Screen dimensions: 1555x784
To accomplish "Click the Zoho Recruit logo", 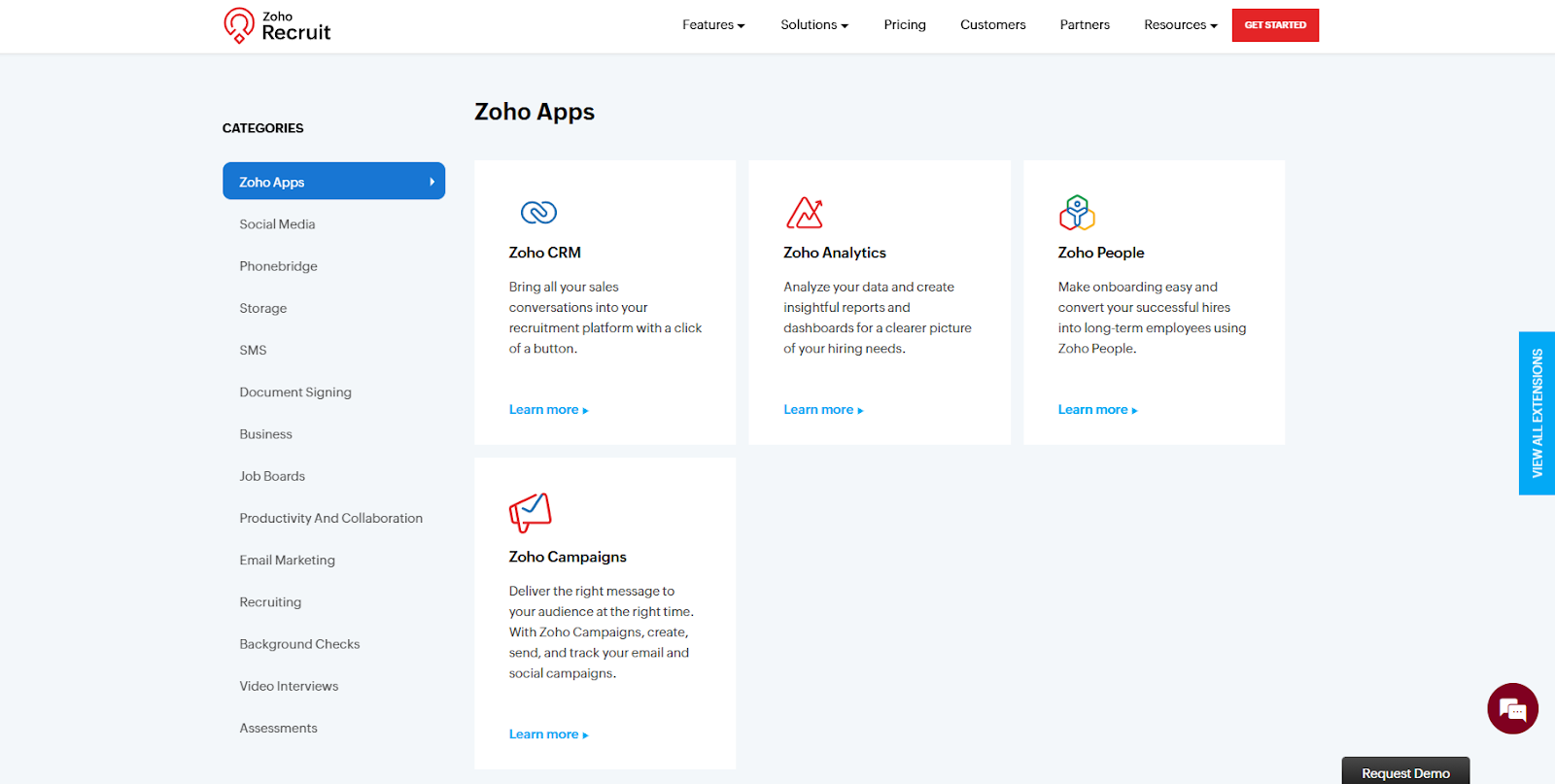I will 277,25.
